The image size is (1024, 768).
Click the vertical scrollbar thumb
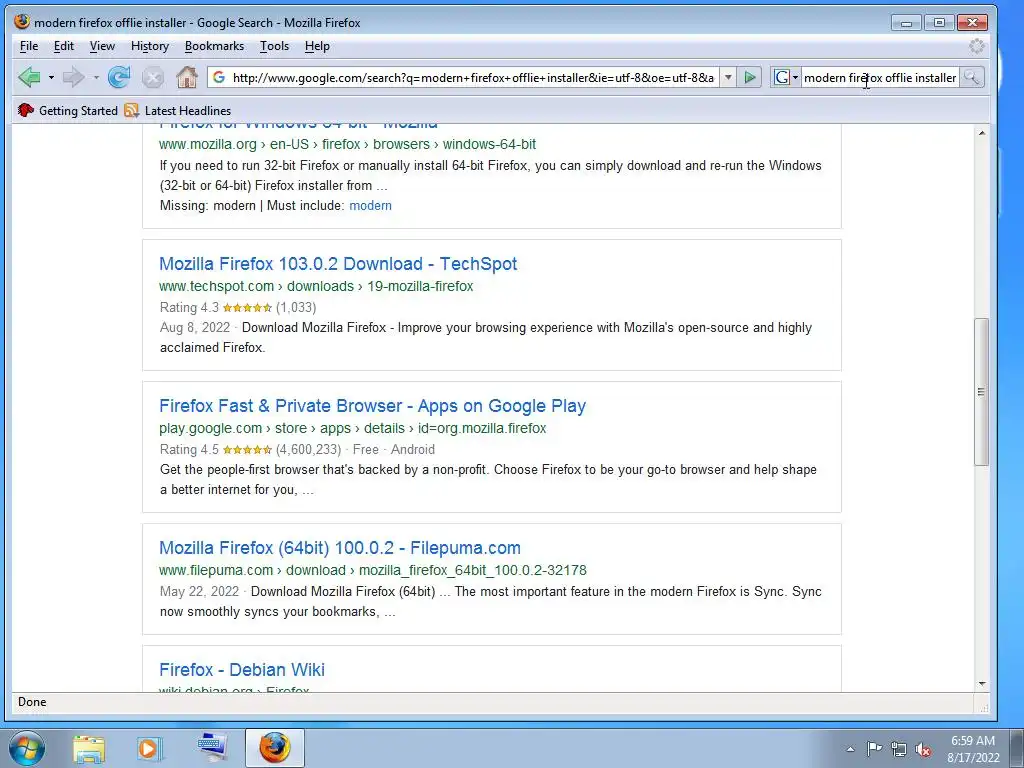click(981, 392)
